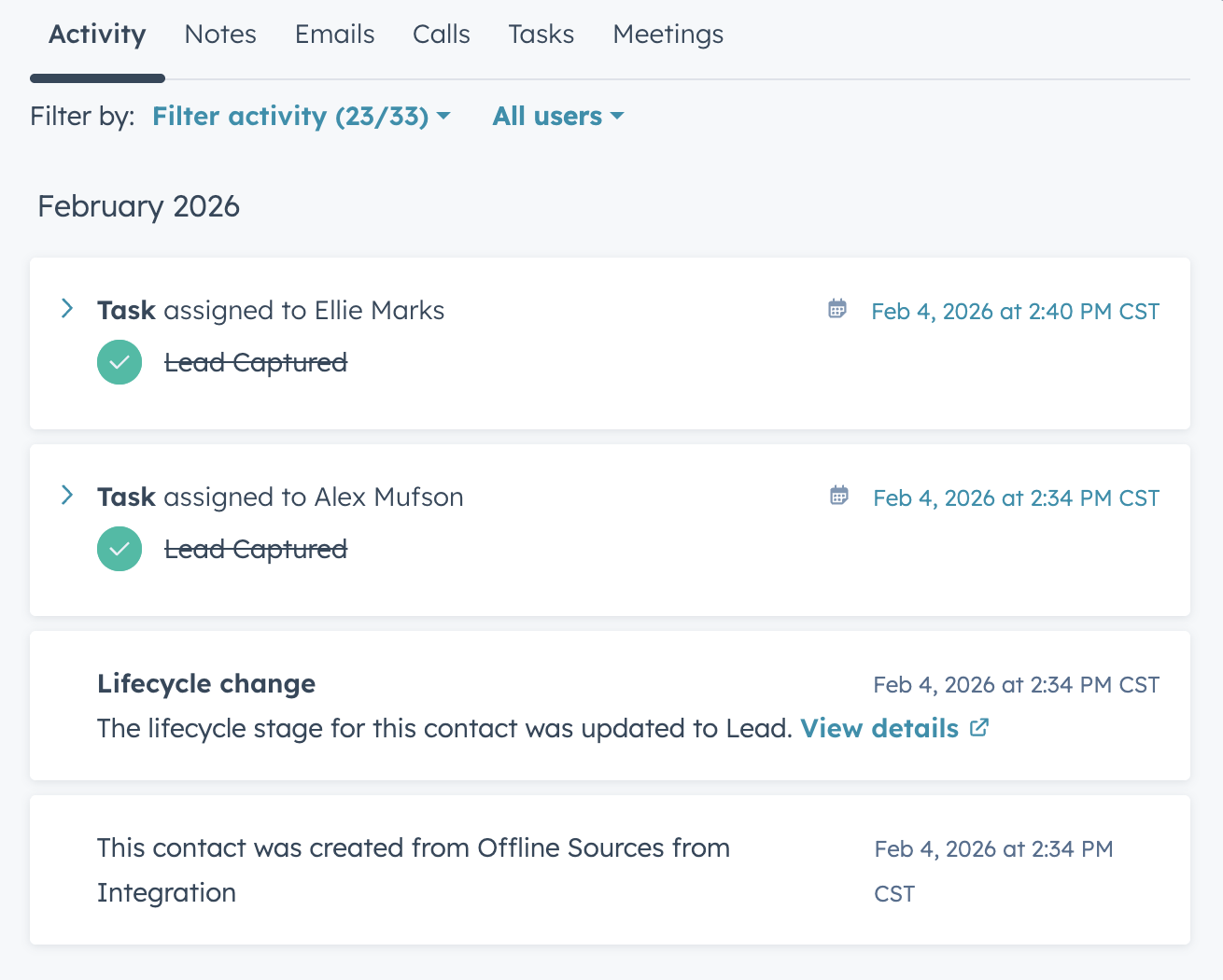Image resolution: width=1223 pixels, height=980 pixels.
Task: Click Alex Mufson task's 2:34 PM date link
Action: point(1016,497)
